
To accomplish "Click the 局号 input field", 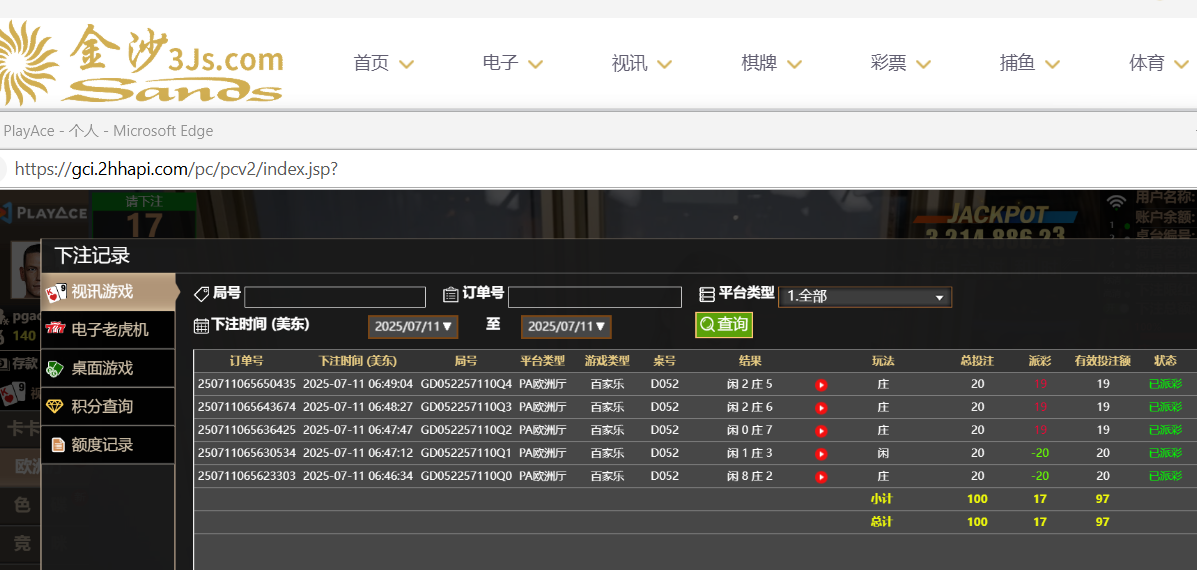I will (x=335, y=297).
